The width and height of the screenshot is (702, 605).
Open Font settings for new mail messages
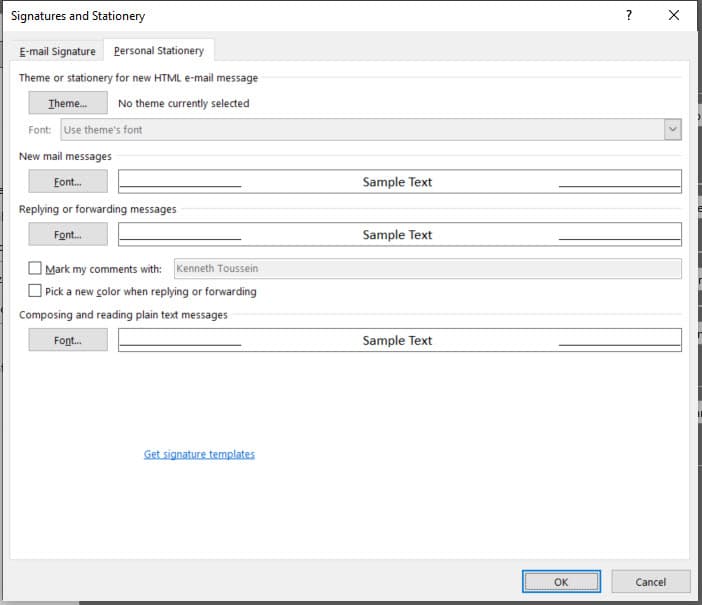click(x=68, y=182)
